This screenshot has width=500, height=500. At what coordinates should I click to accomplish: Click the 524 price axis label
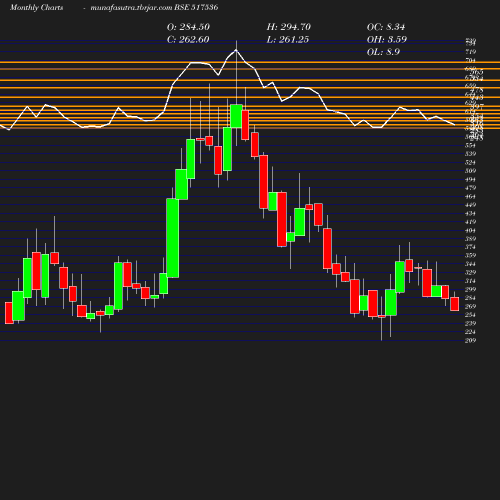click(x=470, y=162)
